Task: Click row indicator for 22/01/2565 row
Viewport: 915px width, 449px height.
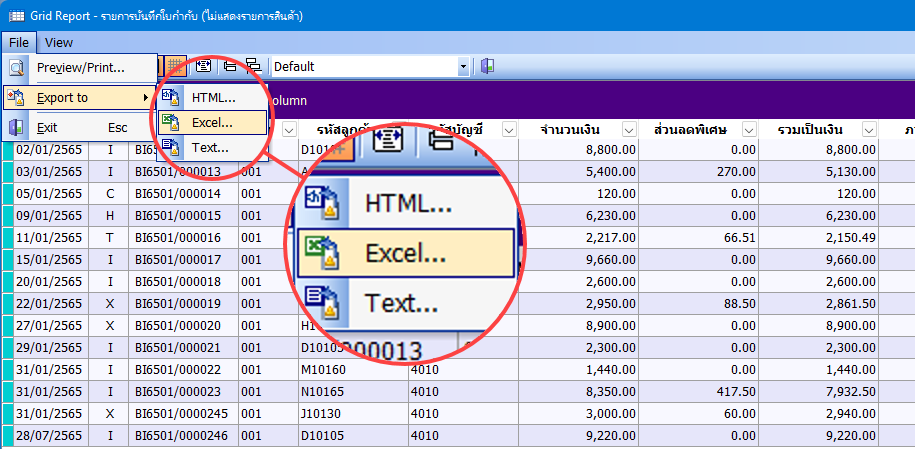Action: pyautogui.click(x=7, y=301)
